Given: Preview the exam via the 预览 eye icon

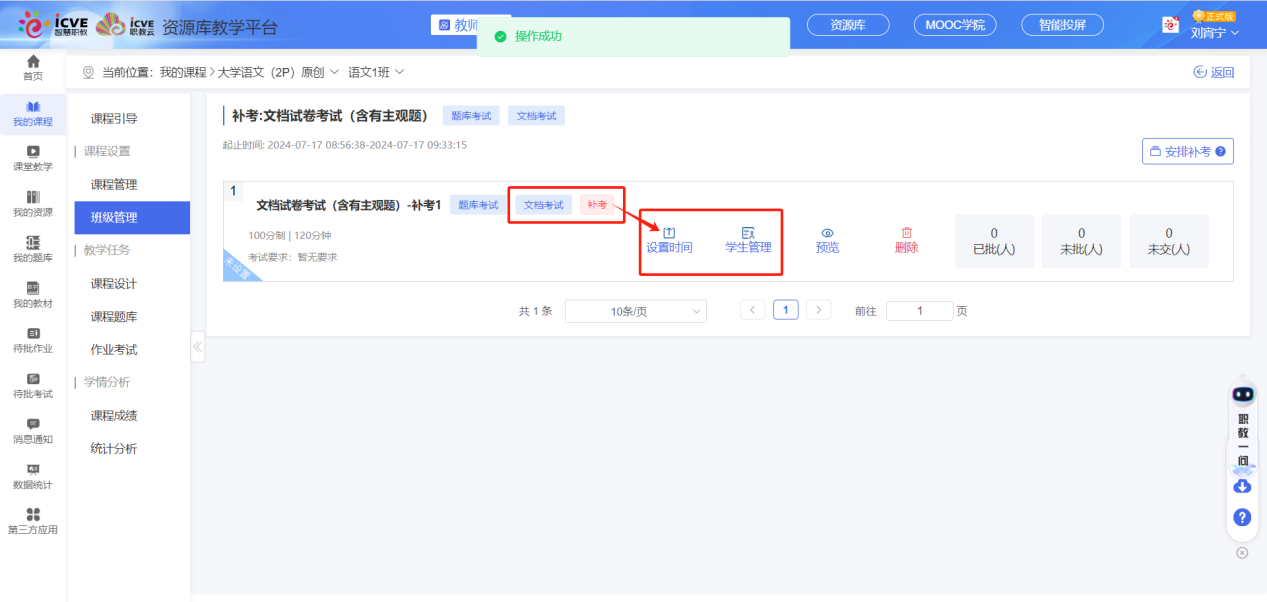Looking at the screenshot, I should point(827,241).
